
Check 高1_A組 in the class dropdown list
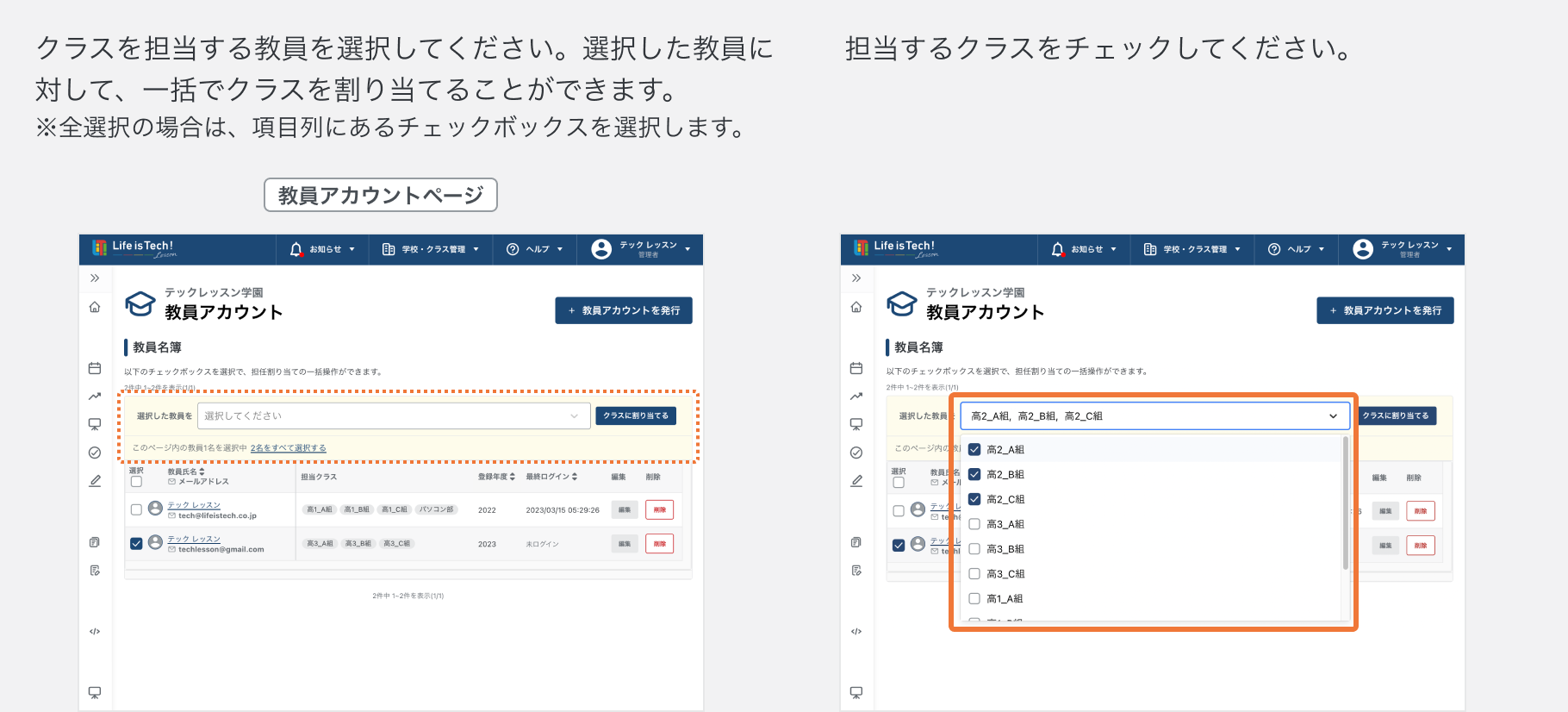(974, 598)
